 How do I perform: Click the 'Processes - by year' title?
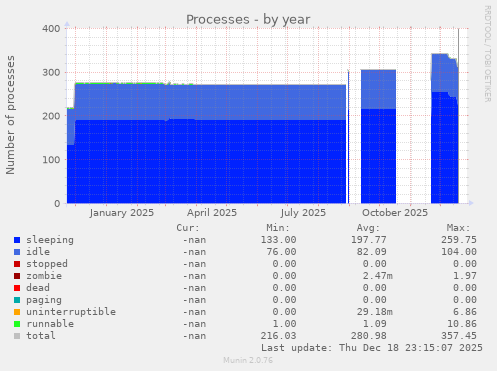point(248,20)
